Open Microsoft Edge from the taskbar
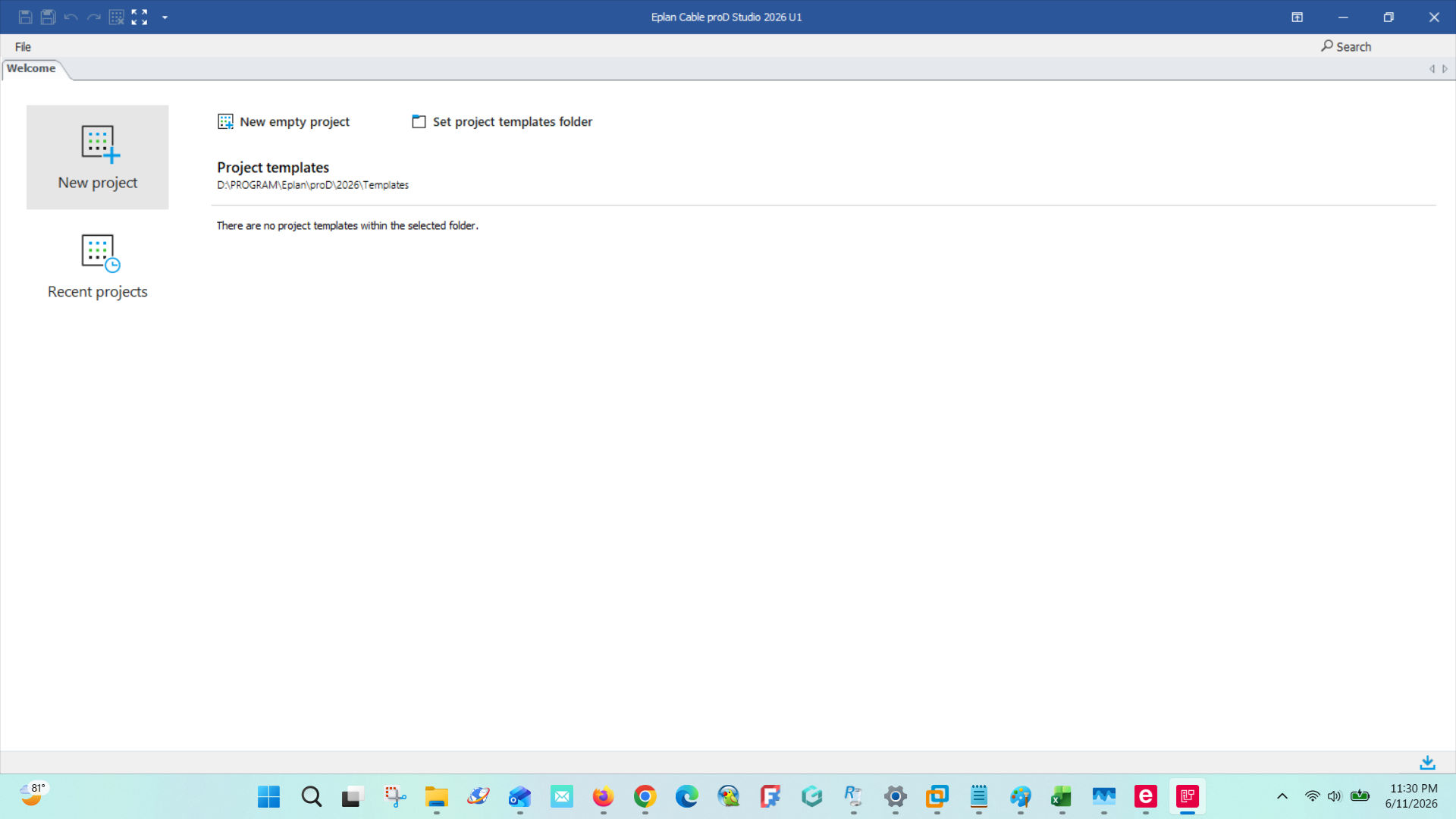The width and height of the screenshot is (1456, 819). 686,797
